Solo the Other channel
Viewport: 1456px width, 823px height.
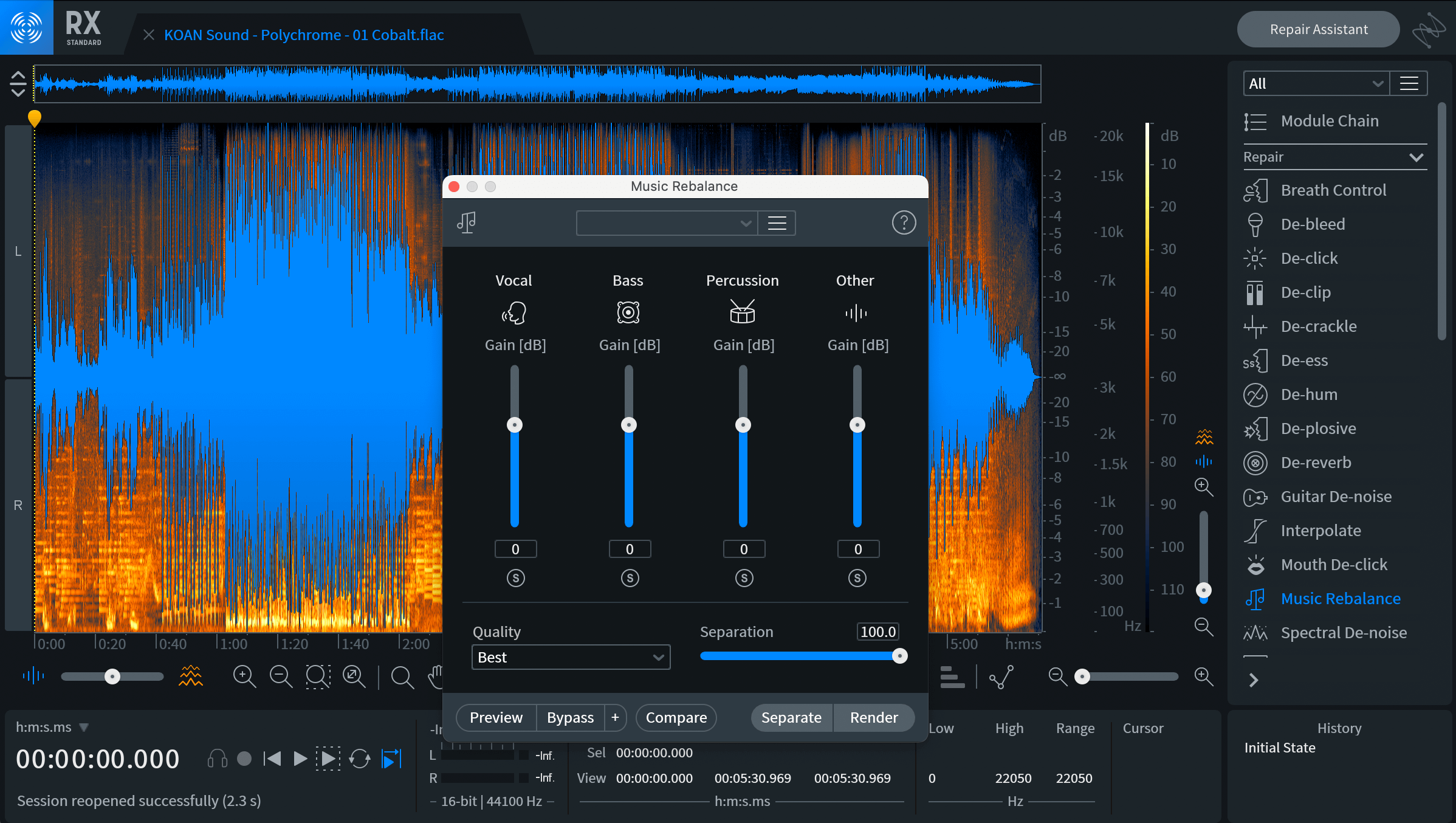coord(857,578)
